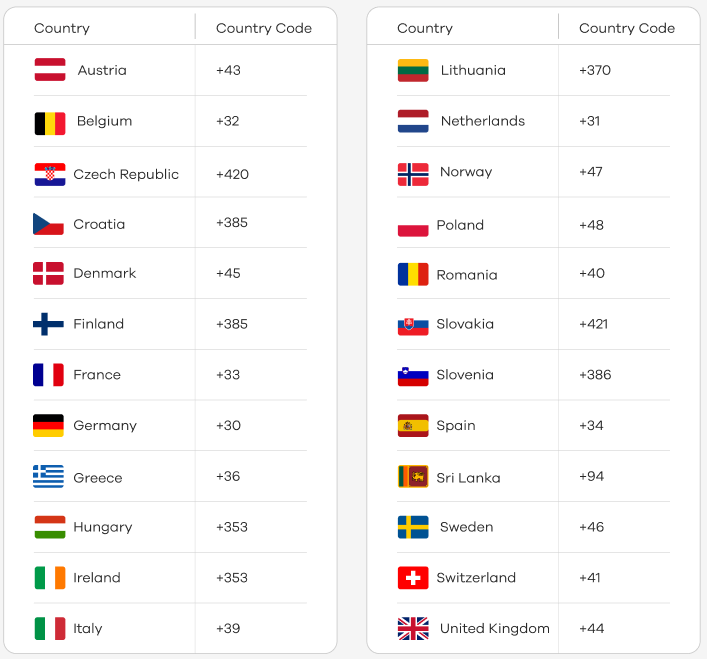Viewport: 707px width, 659px height.
Task: Select the Germany country name
Action: point(105,426)
